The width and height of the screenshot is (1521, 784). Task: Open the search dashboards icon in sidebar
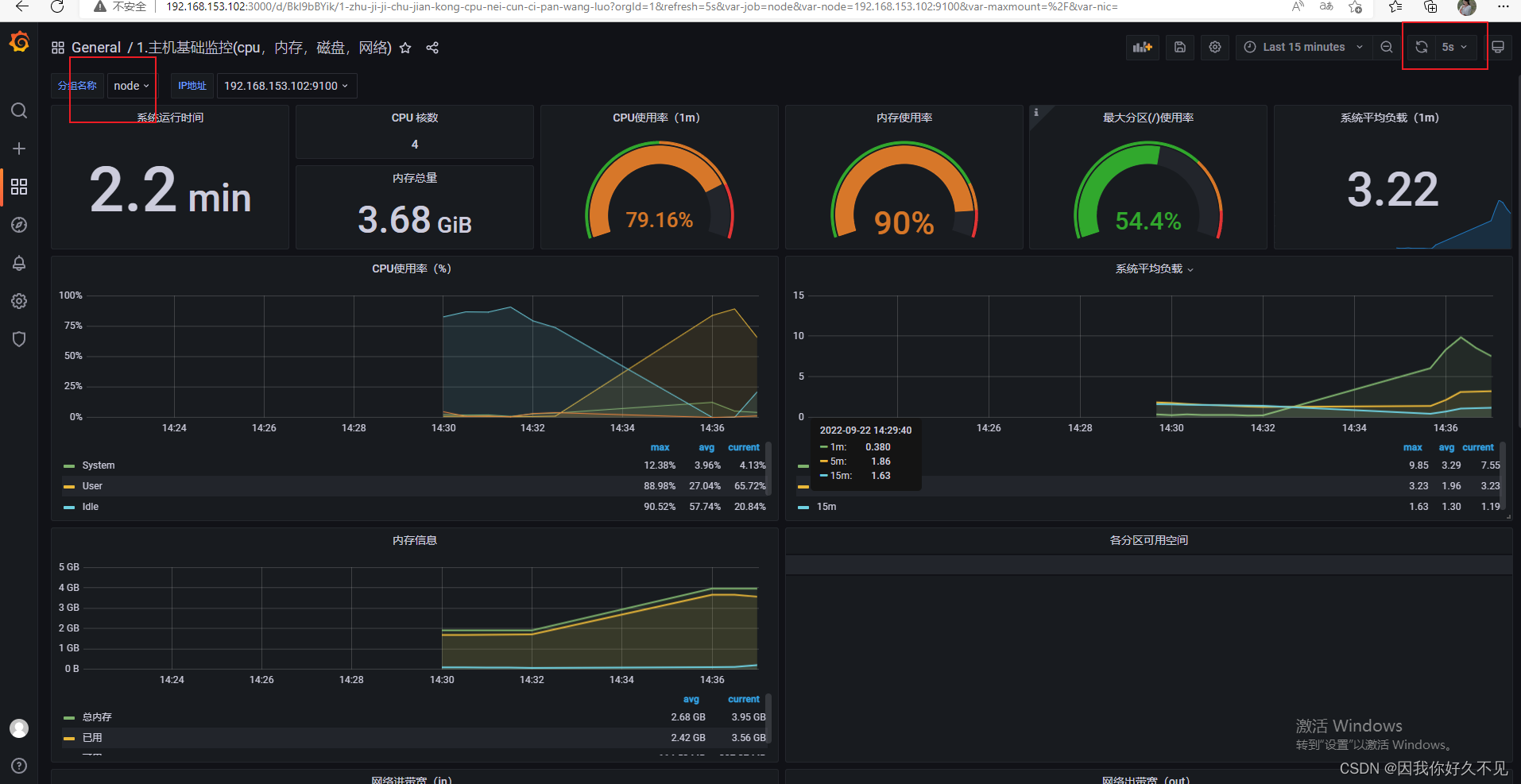pos(19,110)
